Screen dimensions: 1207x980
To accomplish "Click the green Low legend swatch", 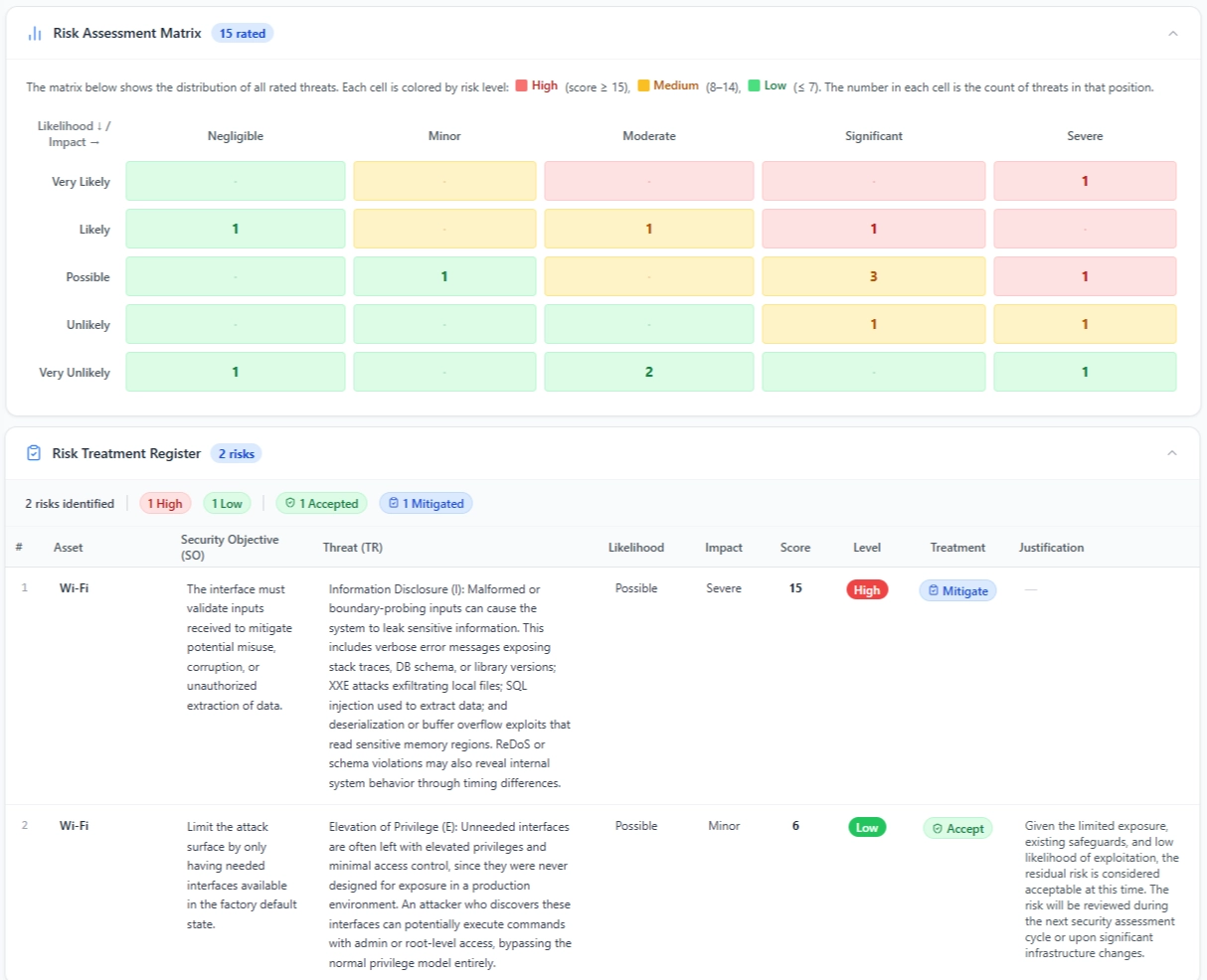I will click(753, 85).
